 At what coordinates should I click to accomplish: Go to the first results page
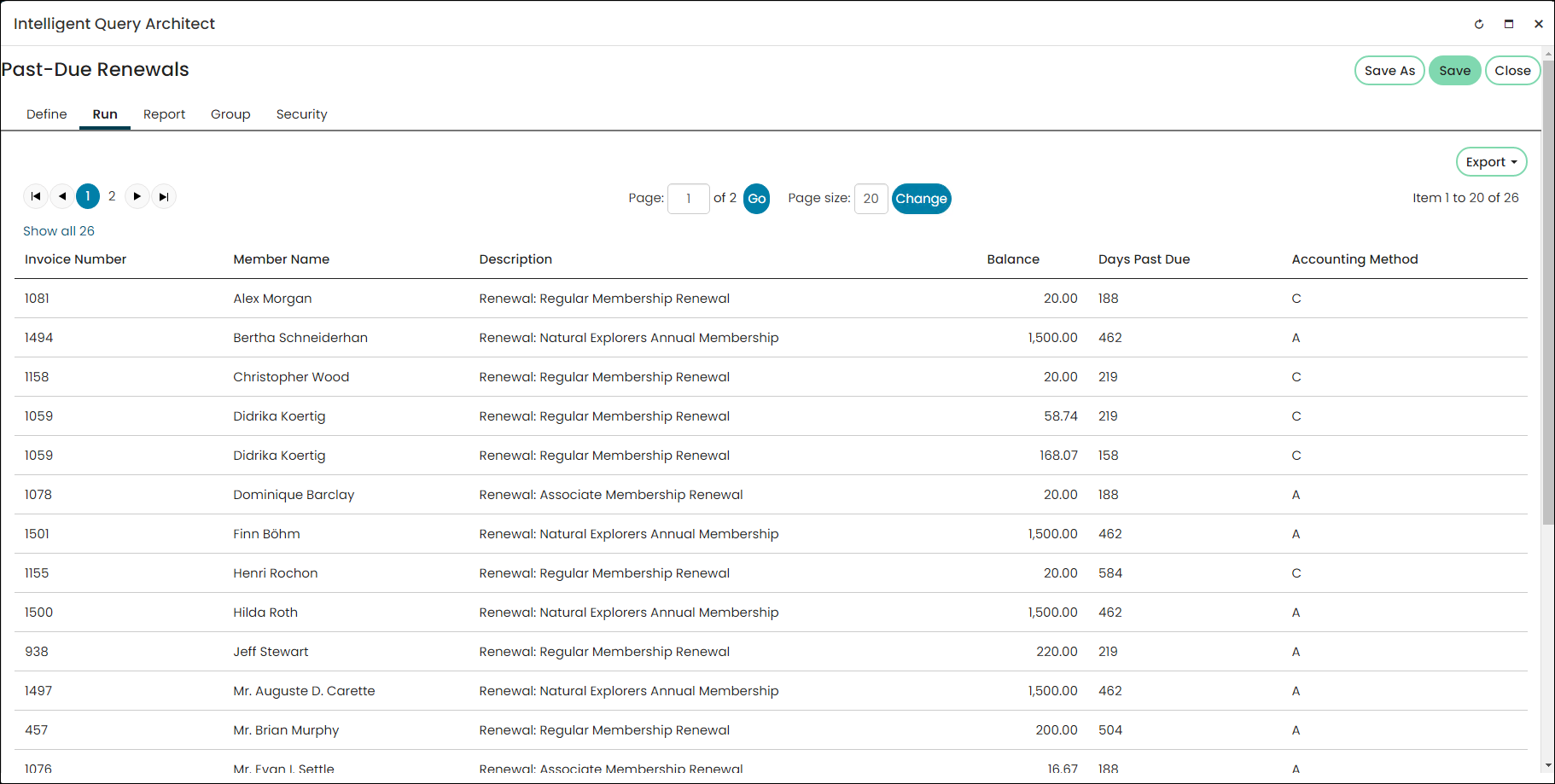point(36,196)
